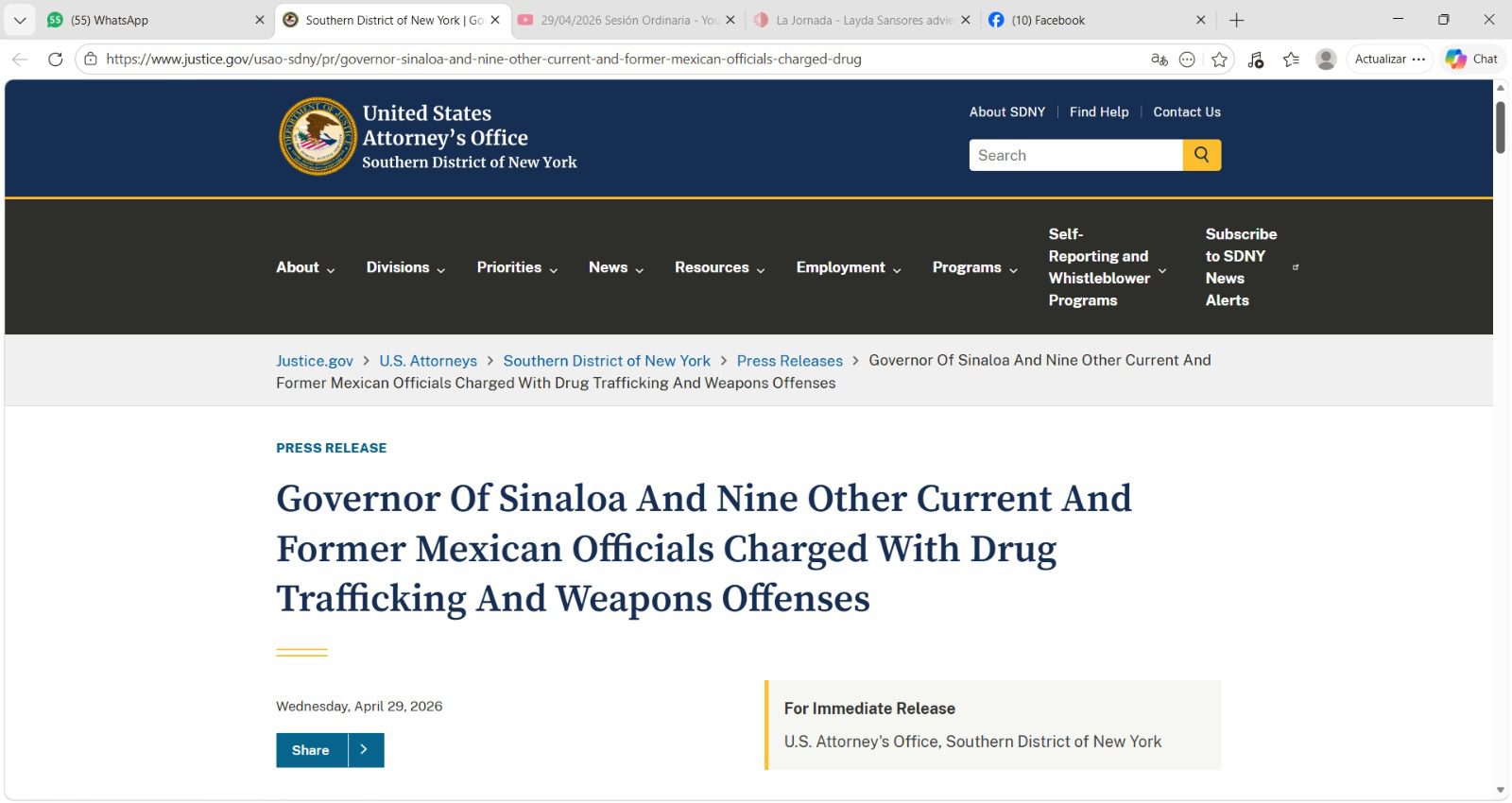Click the Actualizar update button
The image size is (1512, 803).
pos(1388,59)
